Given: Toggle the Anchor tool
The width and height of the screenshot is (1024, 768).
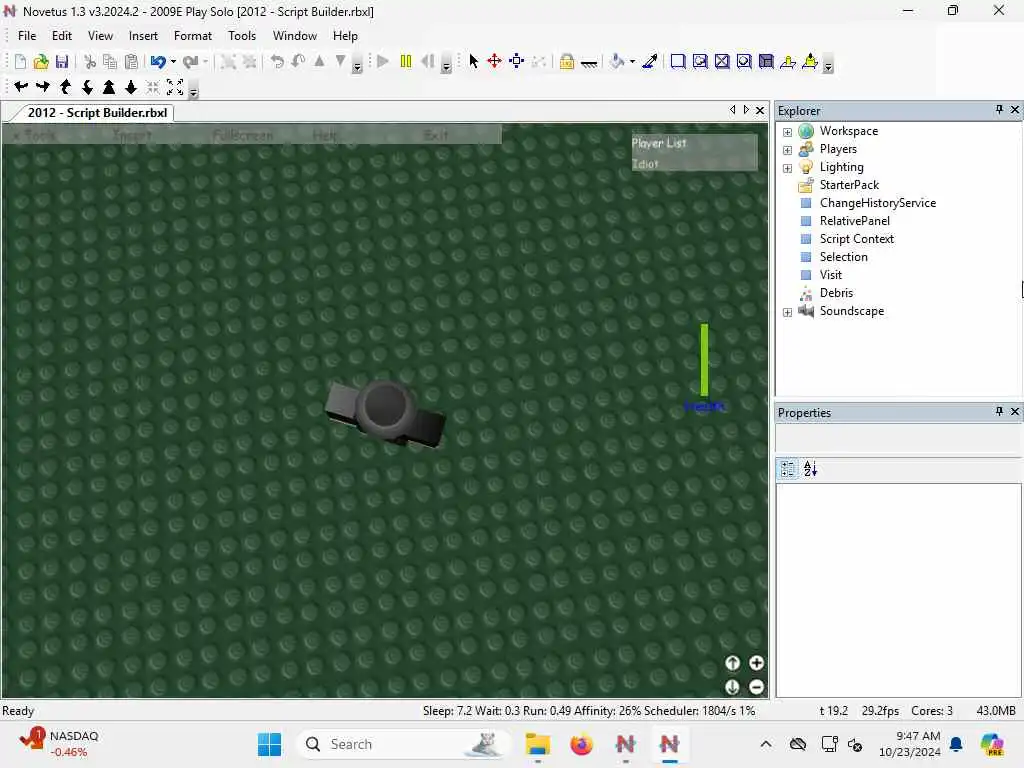Looking at the screenshot, I should 589,63.
